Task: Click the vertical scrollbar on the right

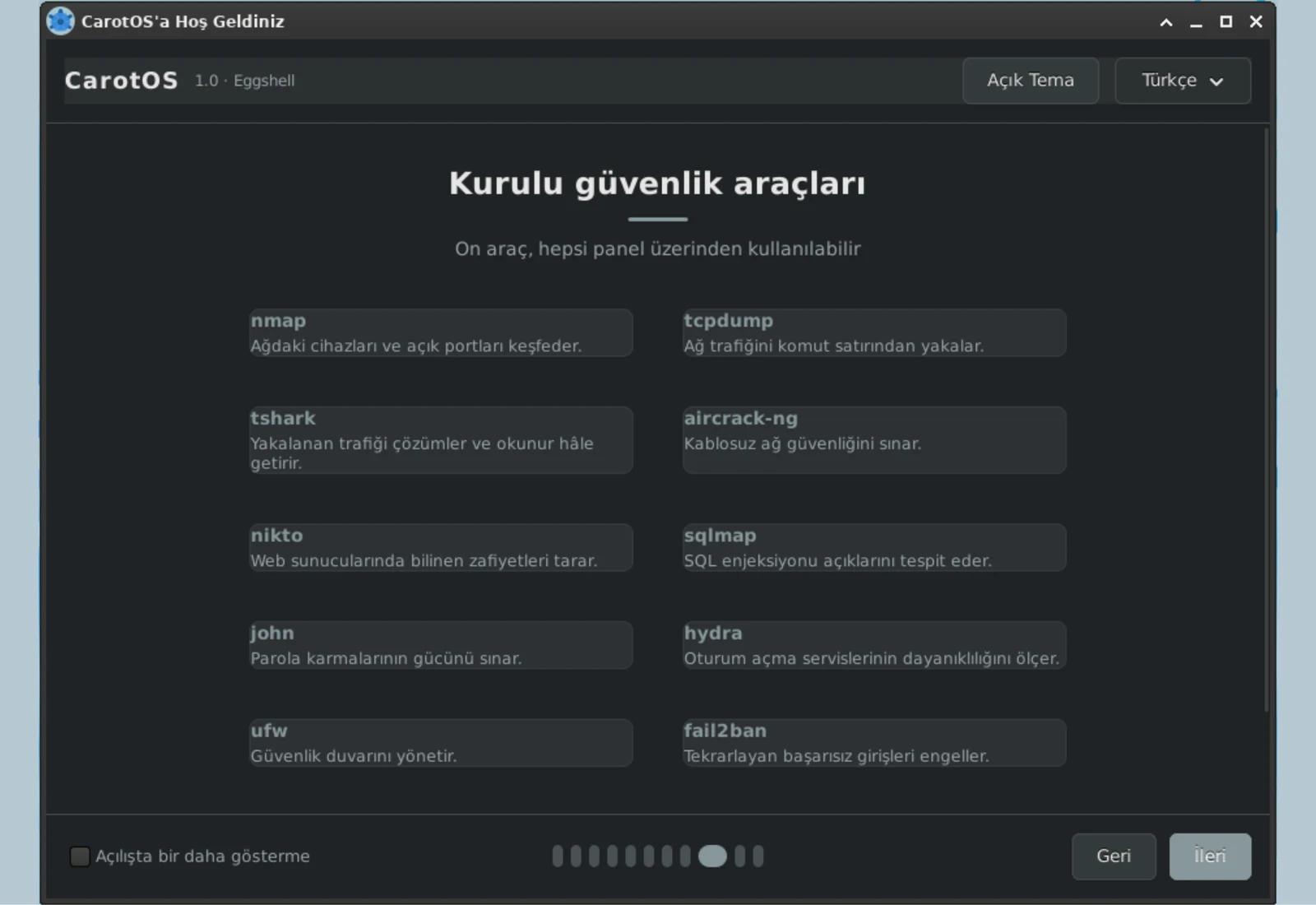Action: 1267,420
